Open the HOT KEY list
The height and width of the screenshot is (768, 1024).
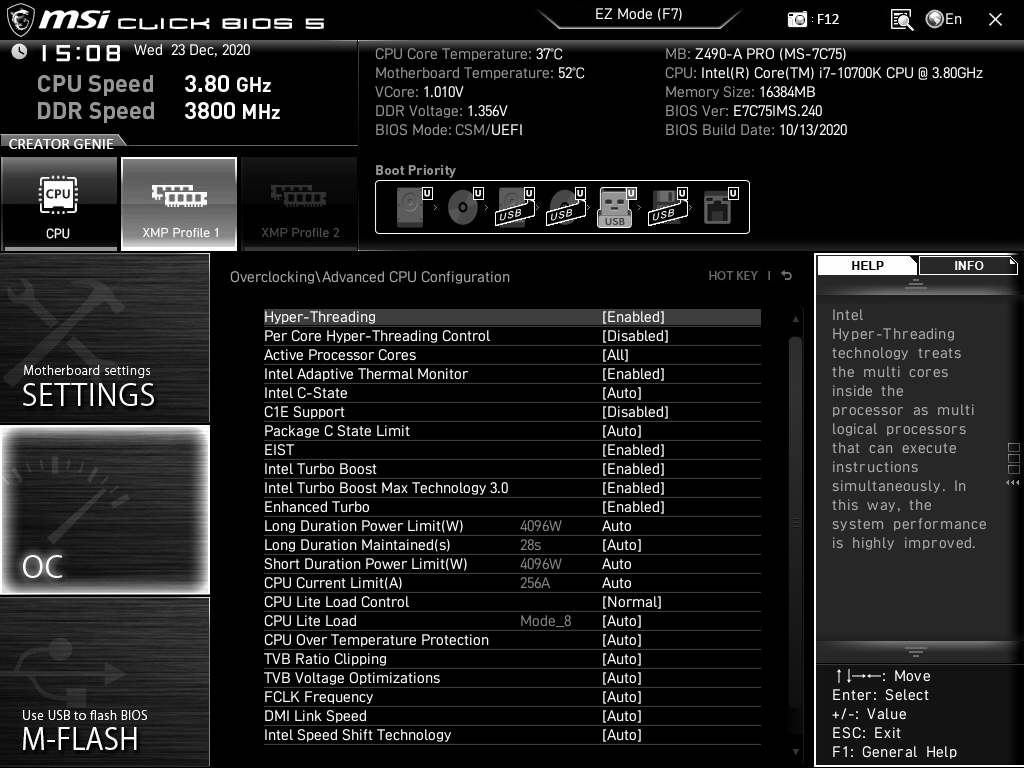733,276
